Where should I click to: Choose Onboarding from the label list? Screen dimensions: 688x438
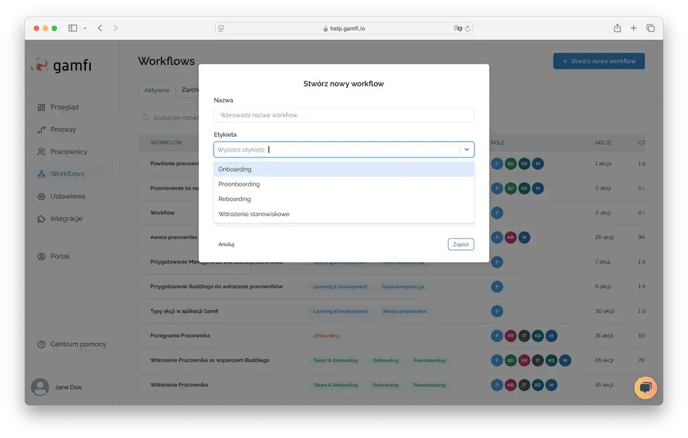[235, 169]
